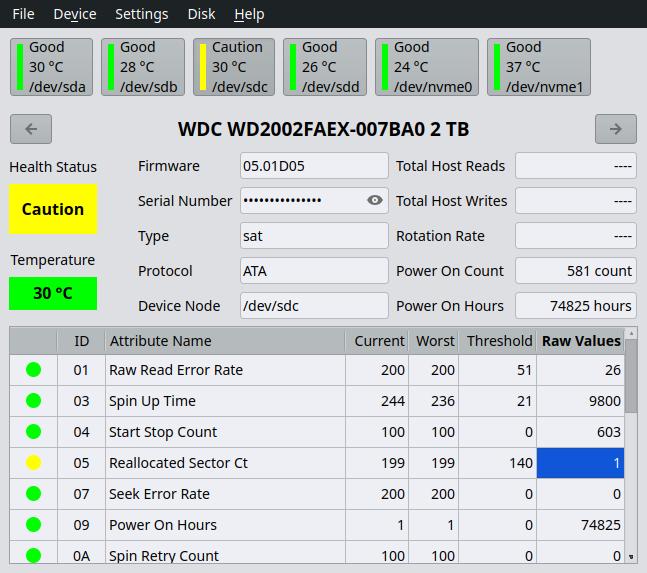Select the /dev/sda disk button

(51, 67)
